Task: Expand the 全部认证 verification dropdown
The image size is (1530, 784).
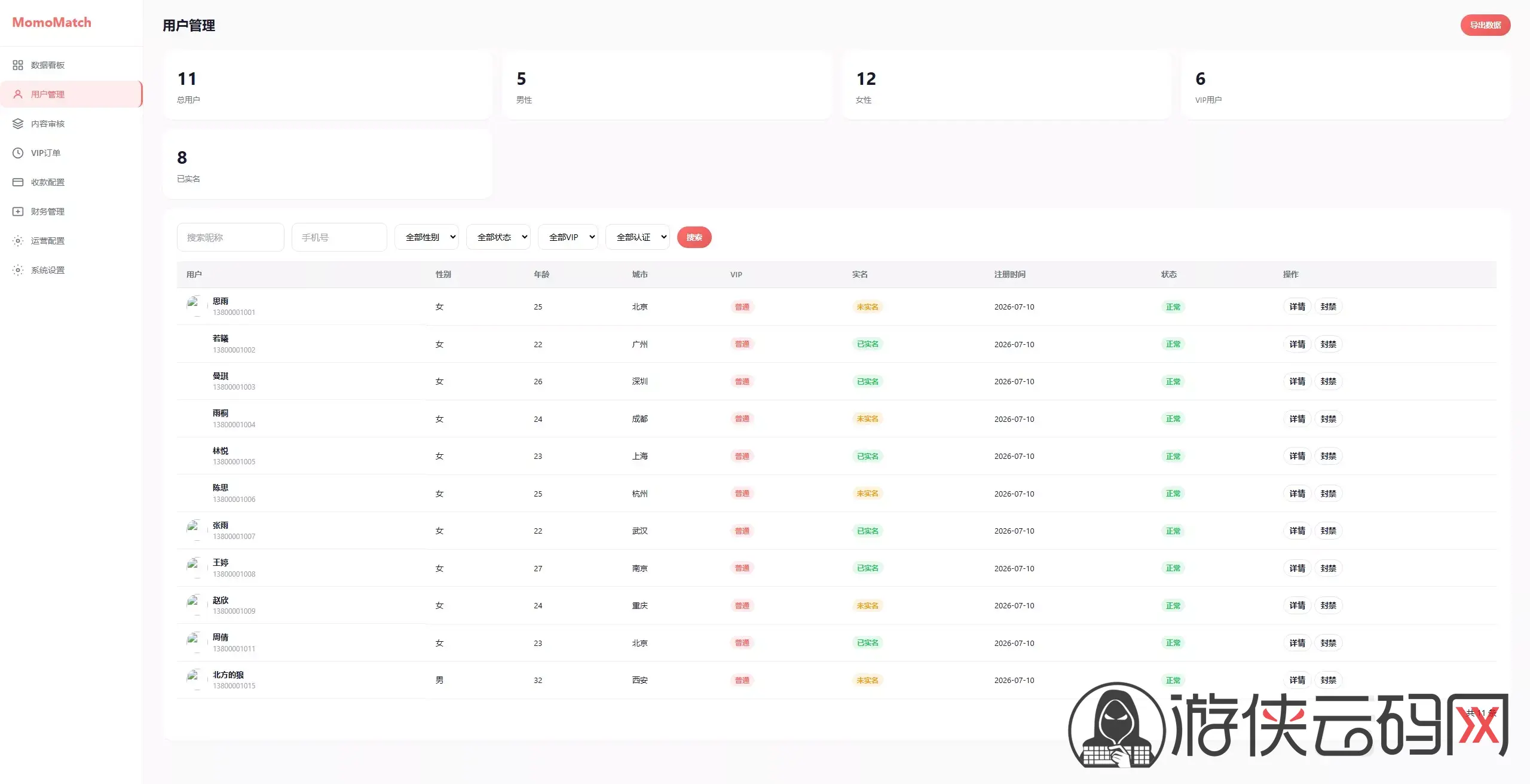Action: tap(638, 237)
